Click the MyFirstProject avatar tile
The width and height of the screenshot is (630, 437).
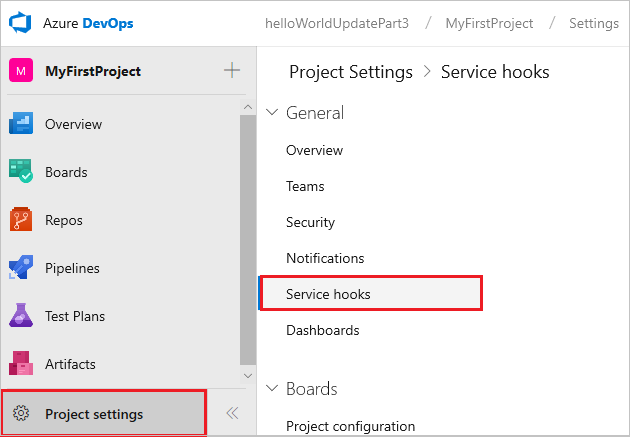pyautogui.click(x=21, y=71)
